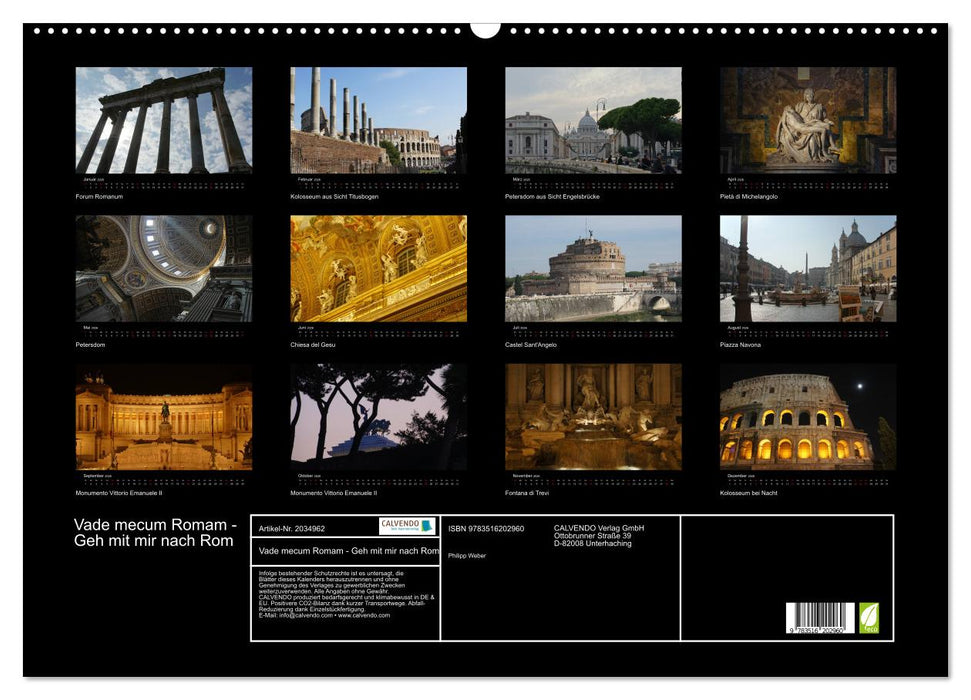The image size is (971, 700).
Task: Click author name Philipp Weber
Action: point(467,555)
